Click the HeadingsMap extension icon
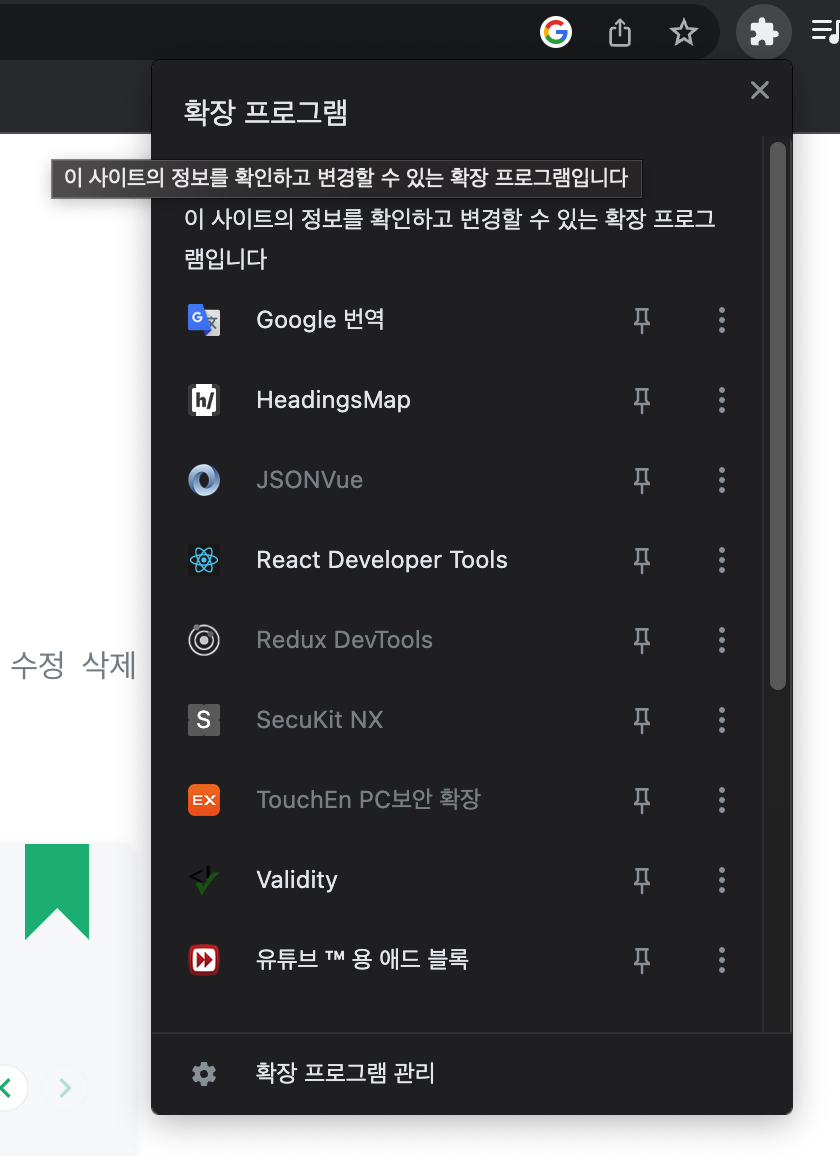Image resolution: width=840 pixels, height=1156 pixels. (x=204, y=400)
